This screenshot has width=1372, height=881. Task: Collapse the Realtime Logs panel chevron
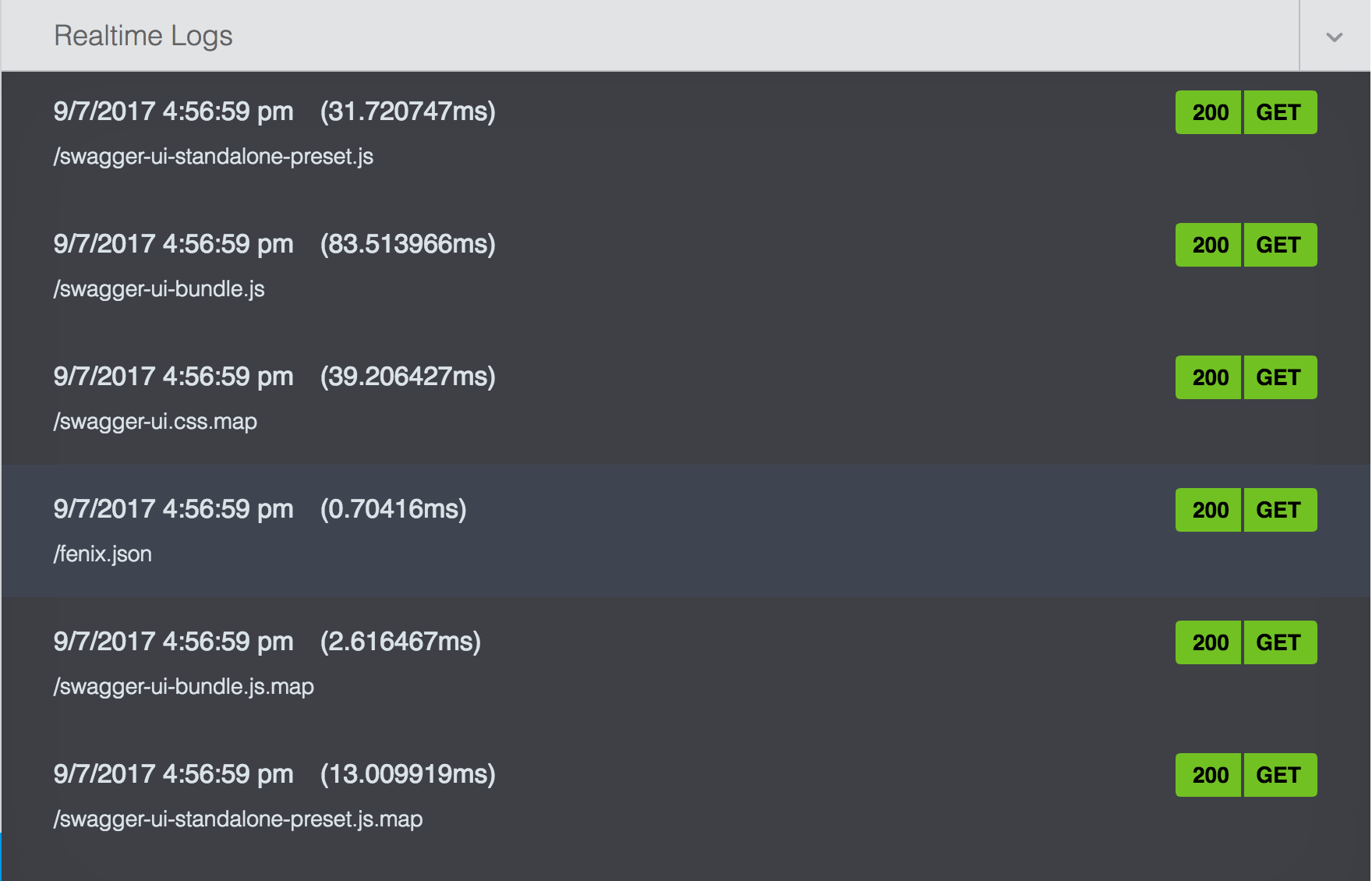pos(1333,35)
